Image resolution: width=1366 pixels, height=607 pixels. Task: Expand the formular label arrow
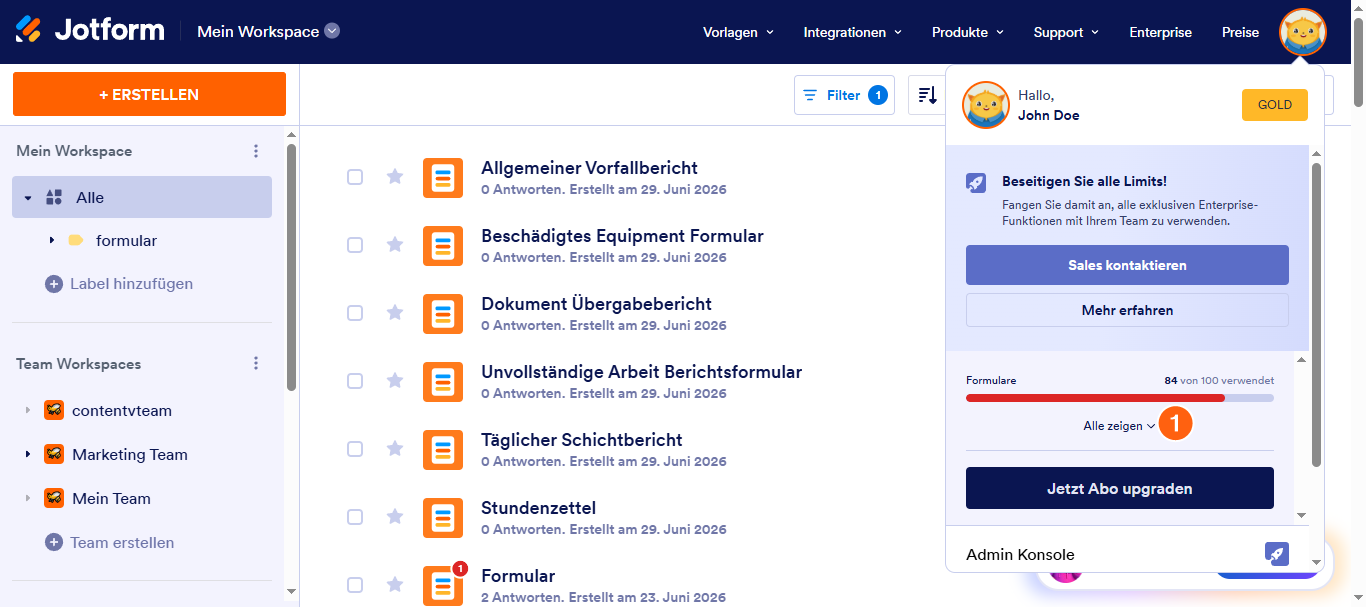point(51,241)
